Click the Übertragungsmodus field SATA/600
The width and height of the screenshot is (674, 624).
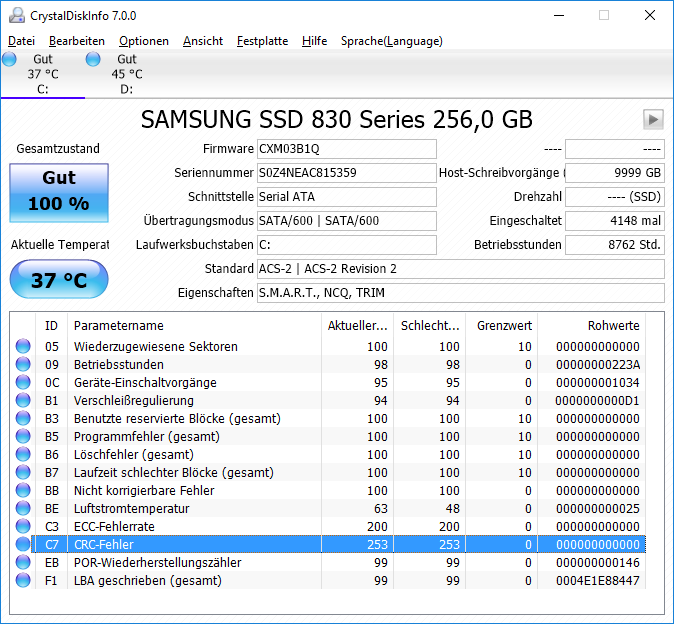coord(346,221)
